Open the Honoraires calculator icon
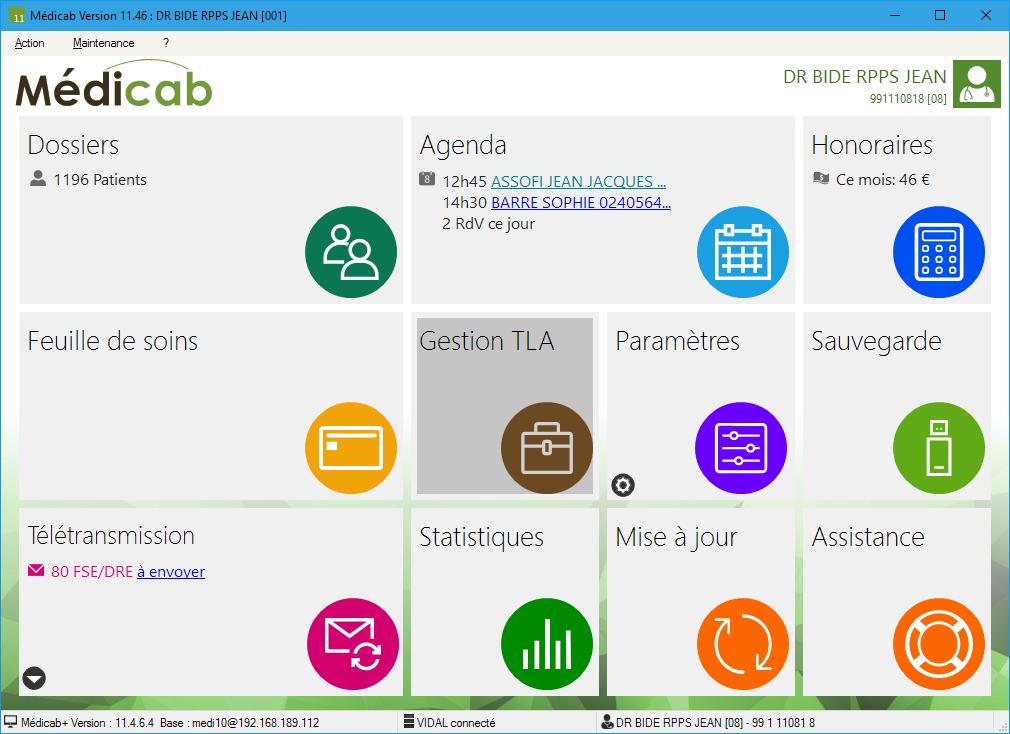The width and height of the screenshot is (1010, 734). [938, 251]
